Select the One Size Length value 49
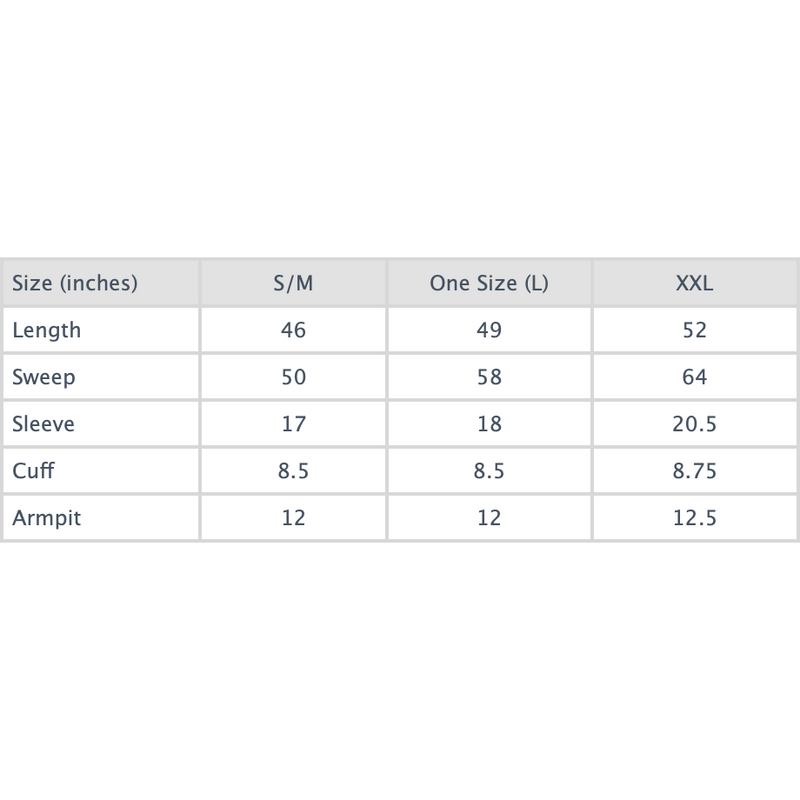 pos(489,330)
